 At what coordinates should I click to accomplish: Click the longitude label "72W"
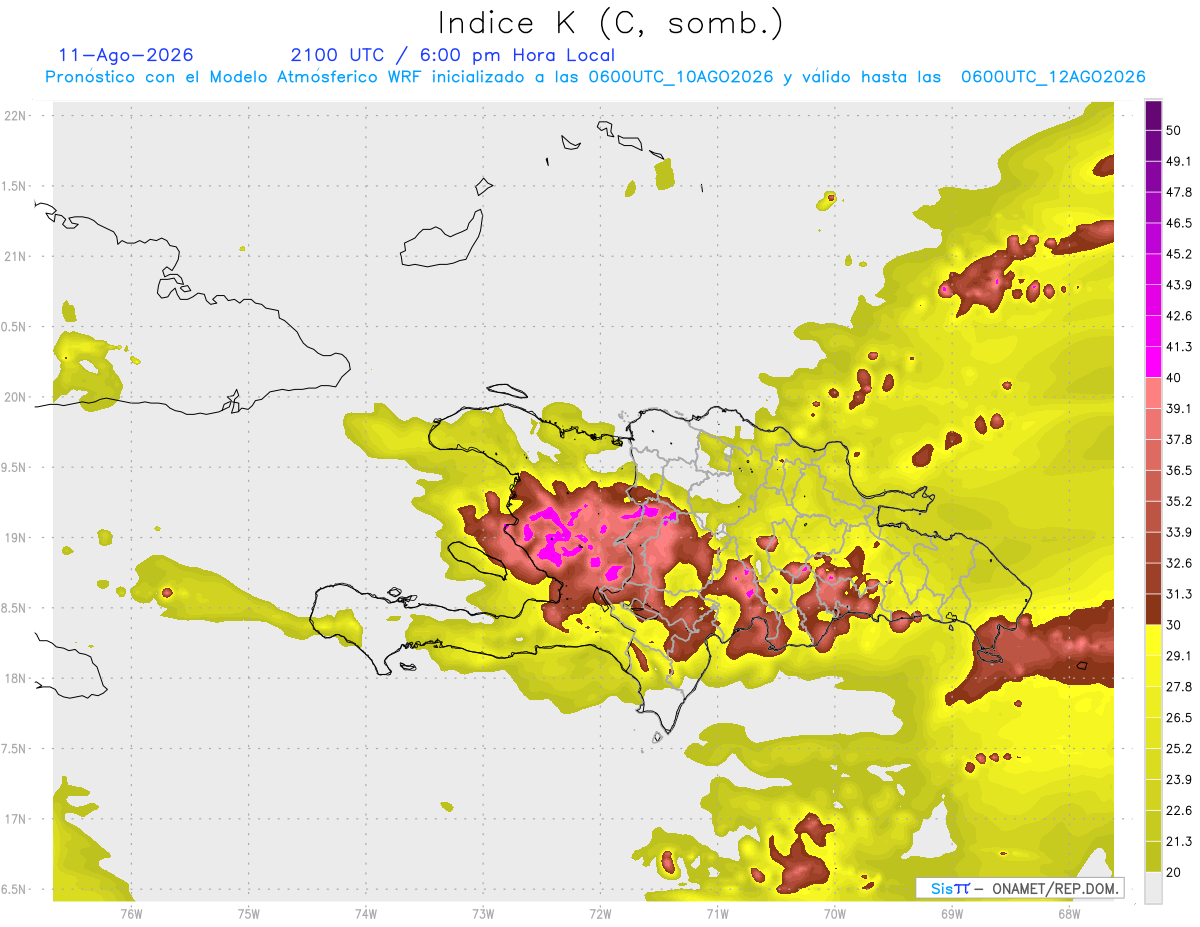[600, 913]
